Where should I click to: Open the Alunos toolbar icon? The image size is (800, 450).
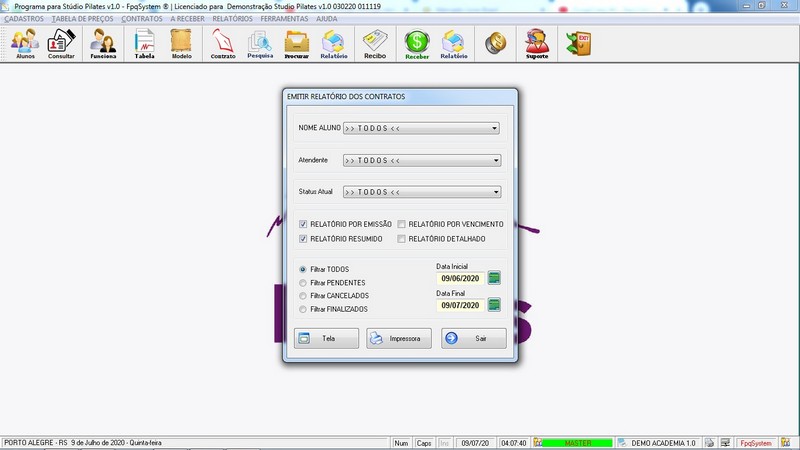(x=26, y=44)
